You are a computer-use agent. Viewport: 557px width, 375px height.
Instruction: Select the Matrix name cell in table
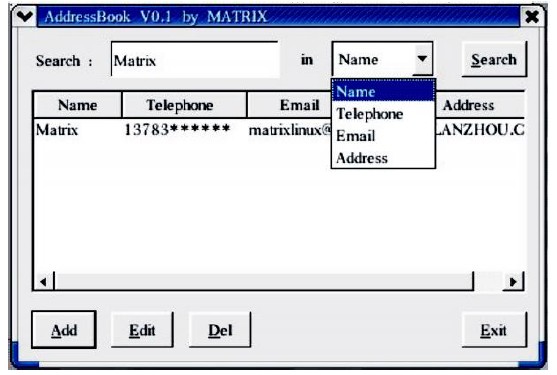click(x=57, y=130)
